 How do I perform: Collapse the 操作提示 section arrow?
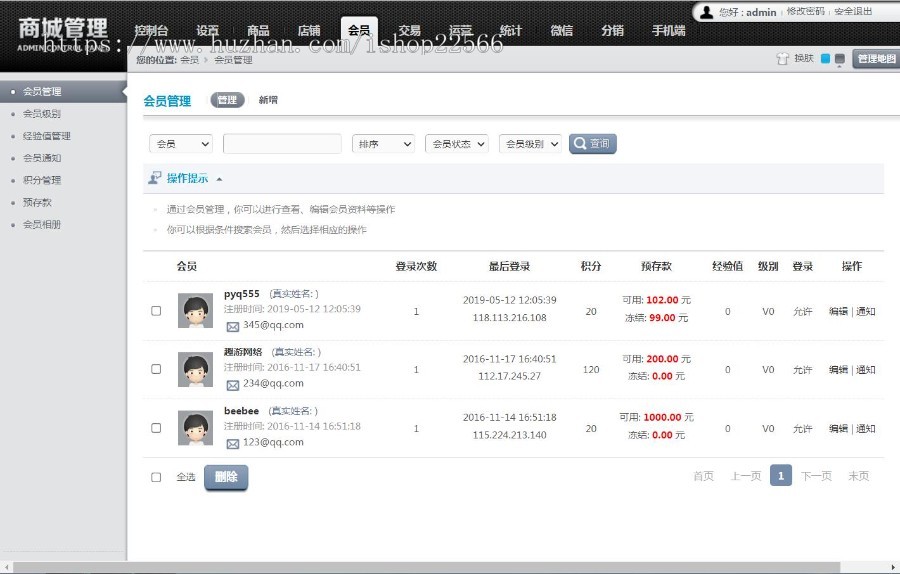click(219, 179)
